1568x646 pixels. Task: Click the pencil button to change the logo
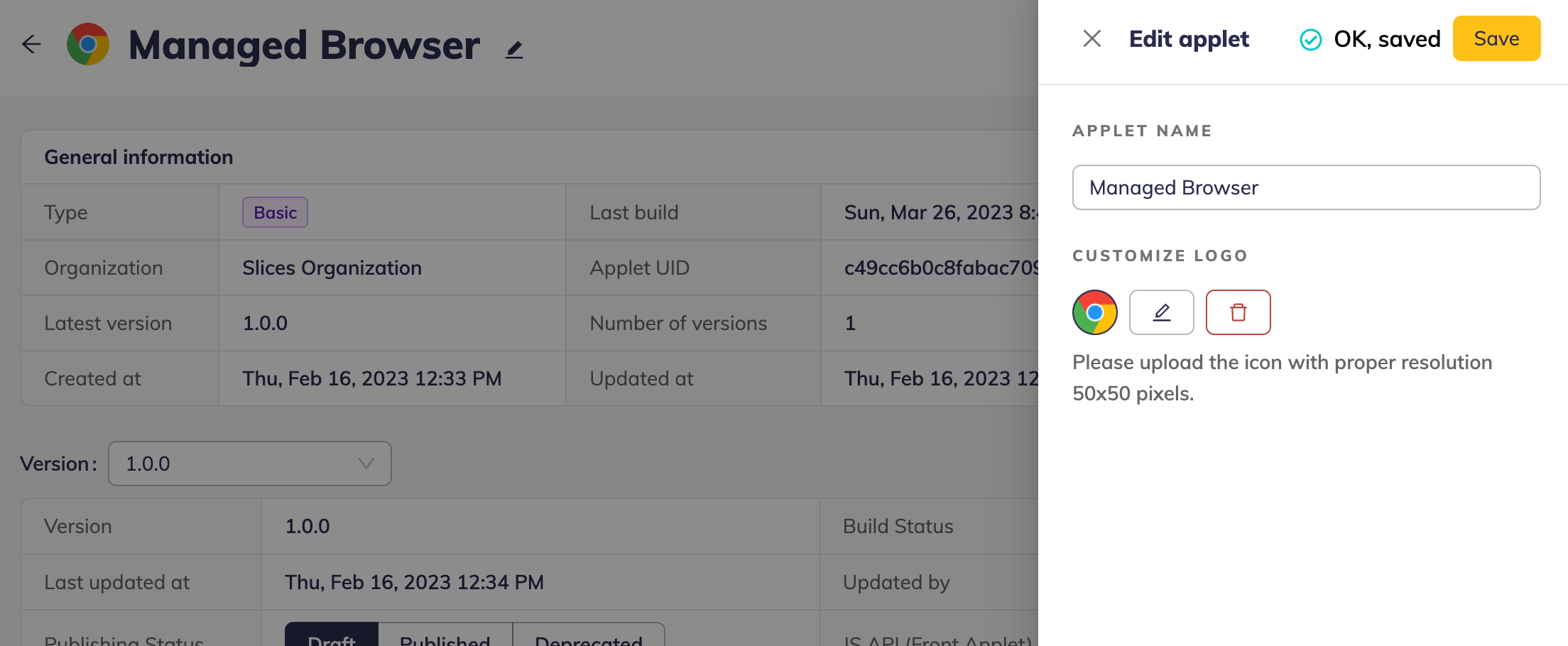point(1161,312)
